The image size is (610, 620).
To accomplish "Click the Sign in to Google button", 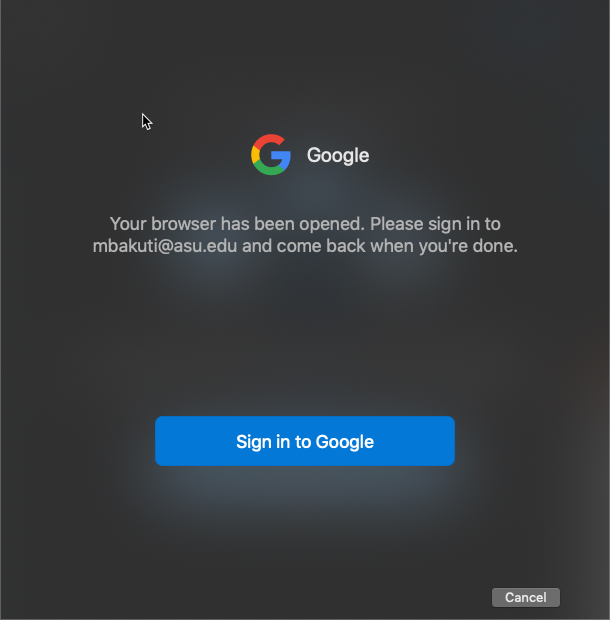I will pyautogui.click(x=305, y=441).
